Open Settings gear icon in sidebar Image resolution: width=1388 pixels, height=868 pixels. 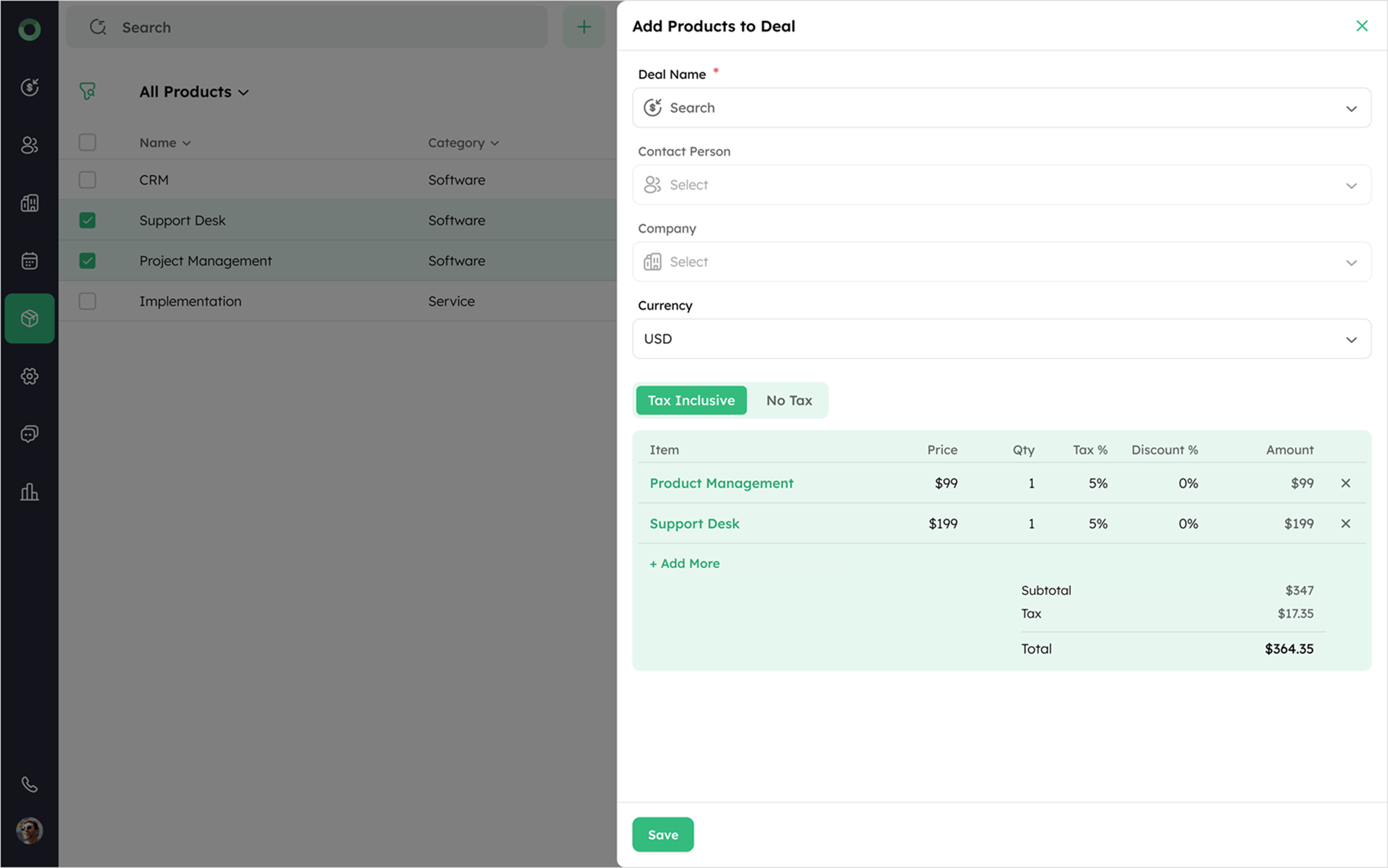[29, 376]
